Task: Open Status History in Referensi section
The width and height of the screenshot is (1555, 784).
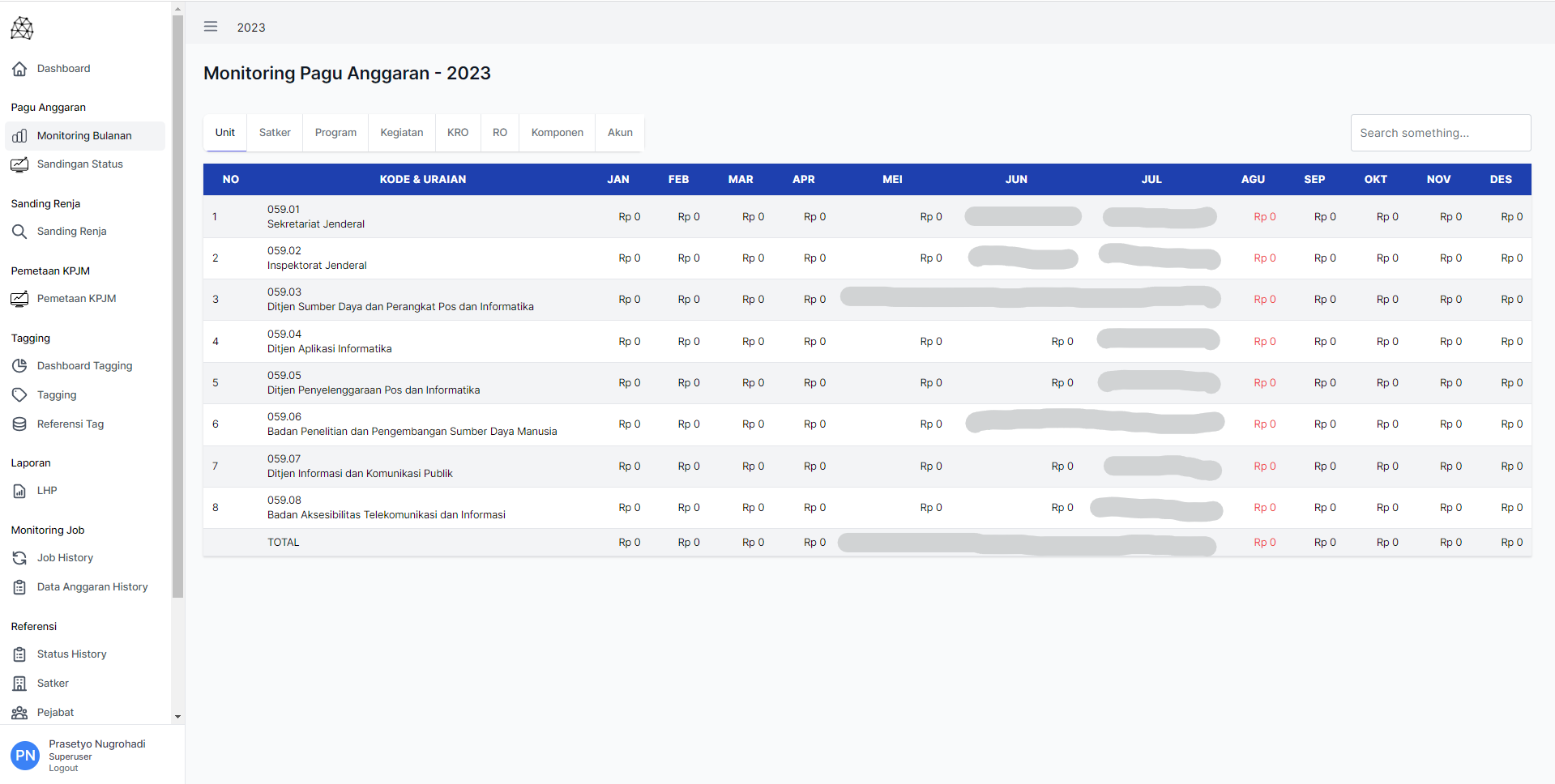Action: [x=71, y=654]
